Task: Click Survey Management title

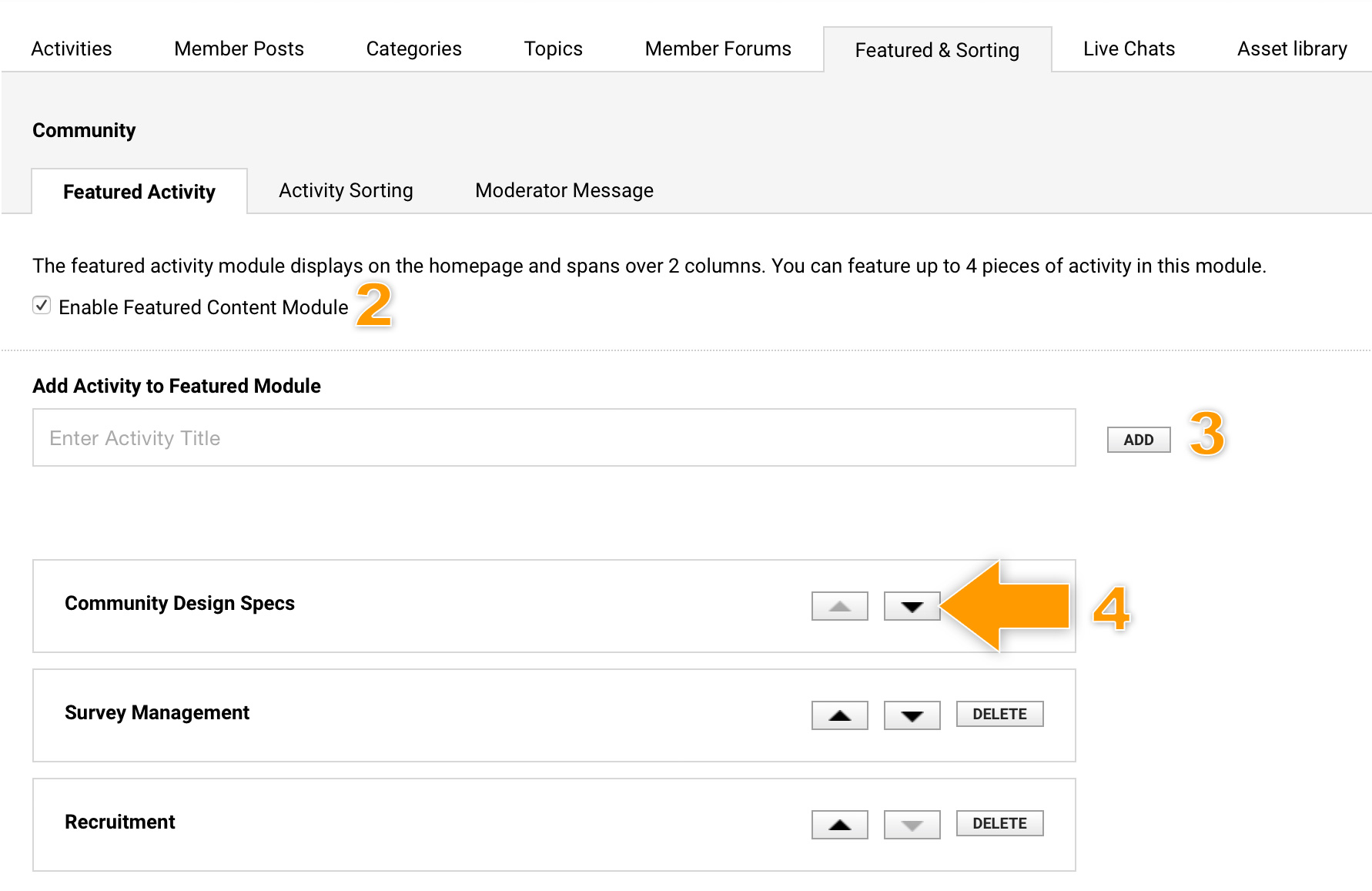Action: pos(157,712)
